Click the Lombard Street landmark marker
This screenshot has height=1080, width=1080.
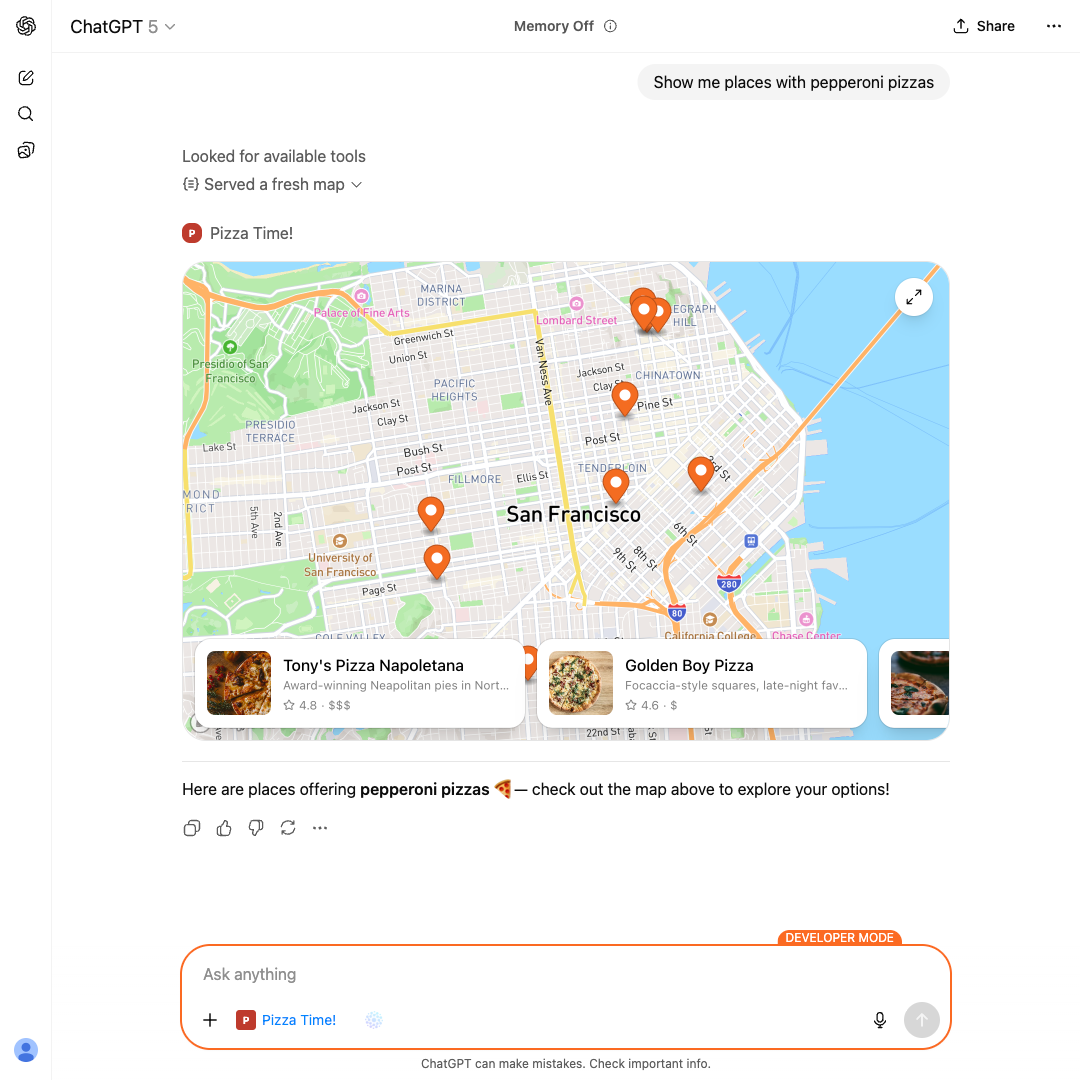[577, 304]
